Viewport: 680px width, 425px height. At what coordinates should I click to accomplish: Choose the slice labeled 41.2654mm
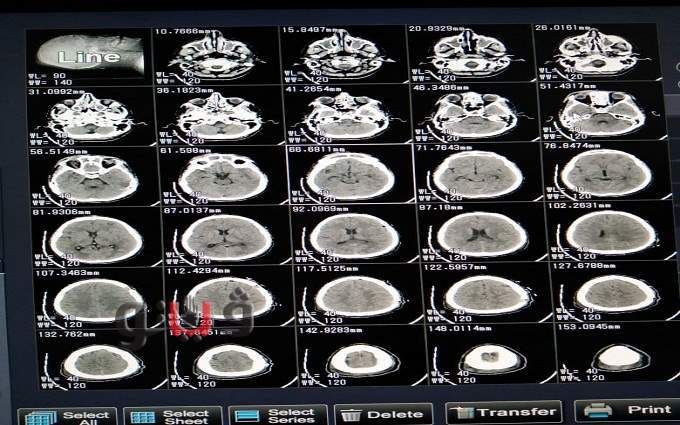pos(345,115)
